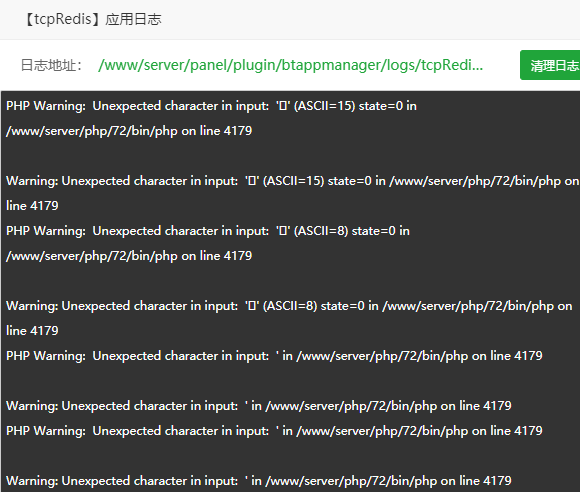Click the php path line under the ASCII=15 PHP Warning
This screenshot has height=492, width=580.
(x=129, y=131)
